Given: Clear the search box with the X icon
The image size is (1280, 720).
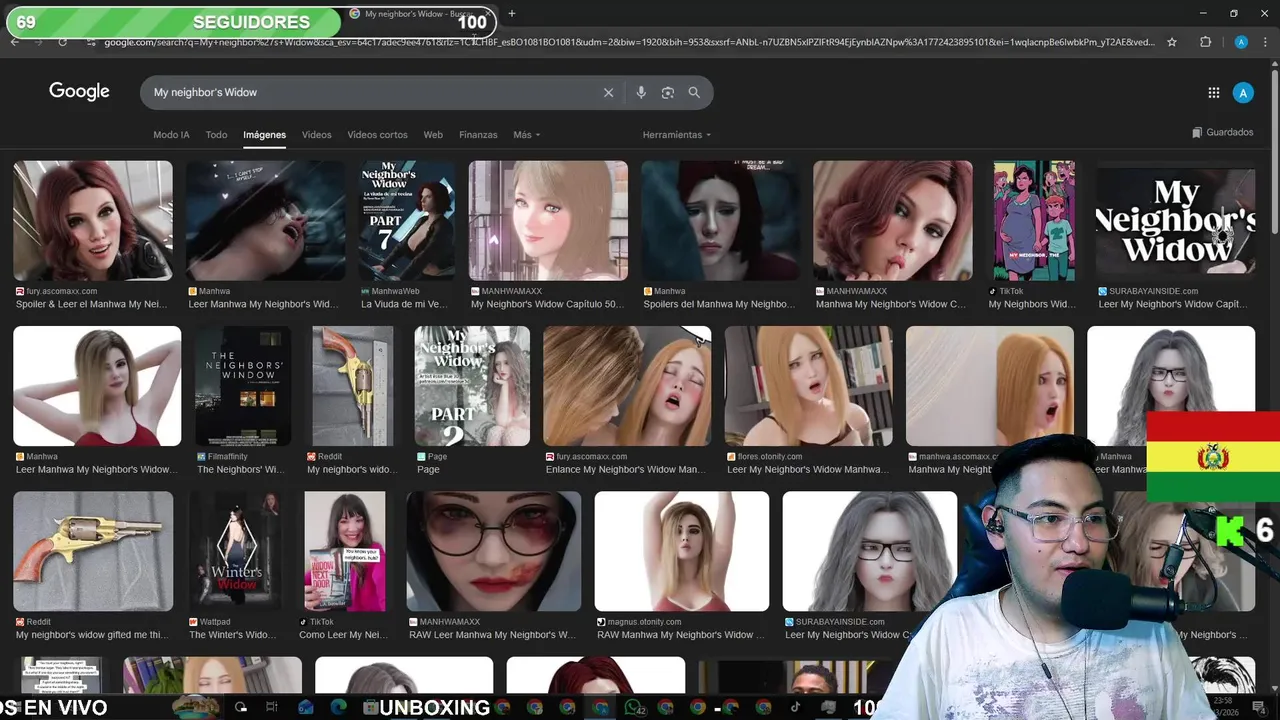Looking at the screenshot, I should point(608,92).
